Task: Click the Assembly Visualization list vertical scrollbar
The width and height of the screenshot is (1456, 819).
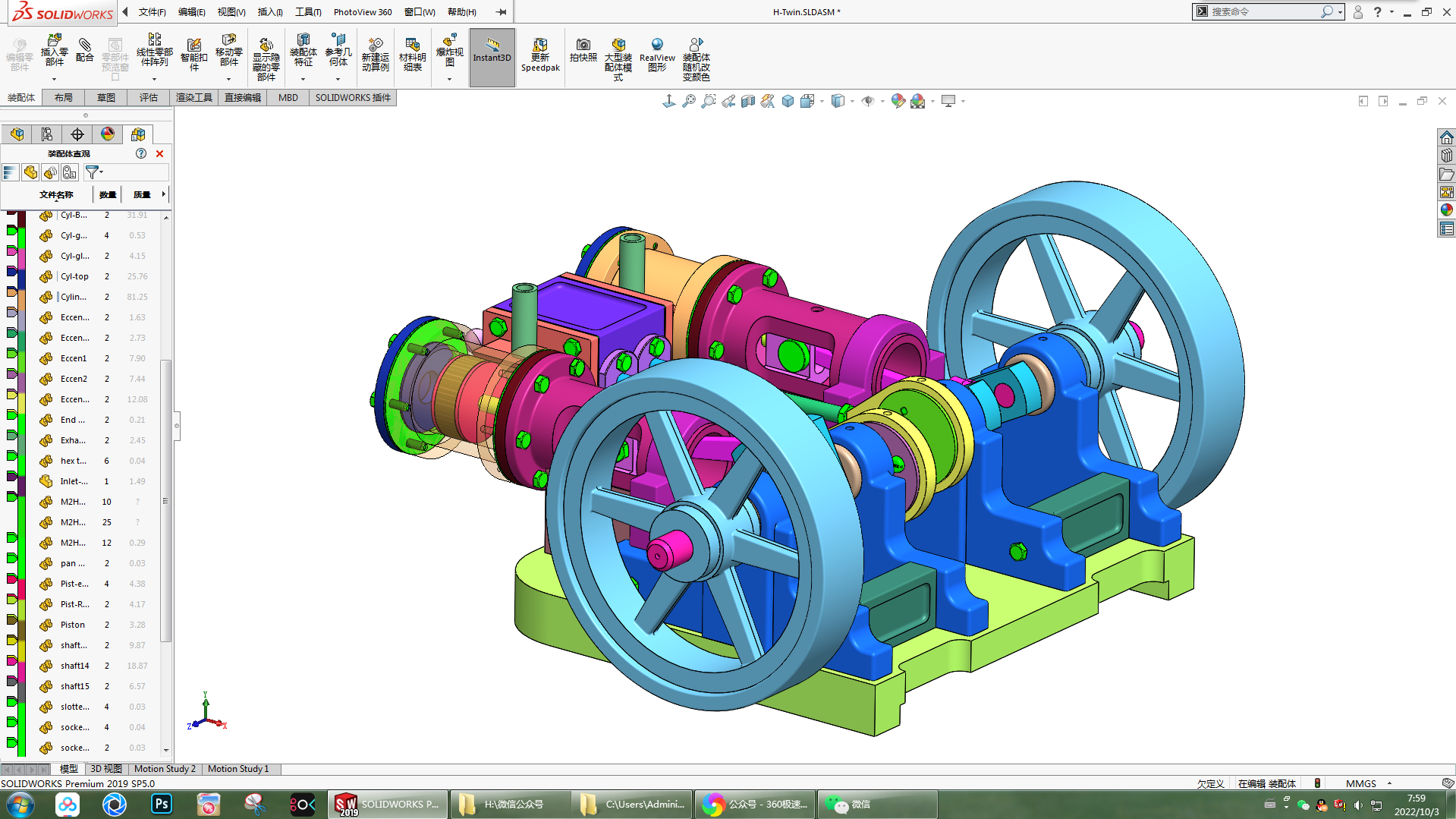Action: tap(166, 484)
